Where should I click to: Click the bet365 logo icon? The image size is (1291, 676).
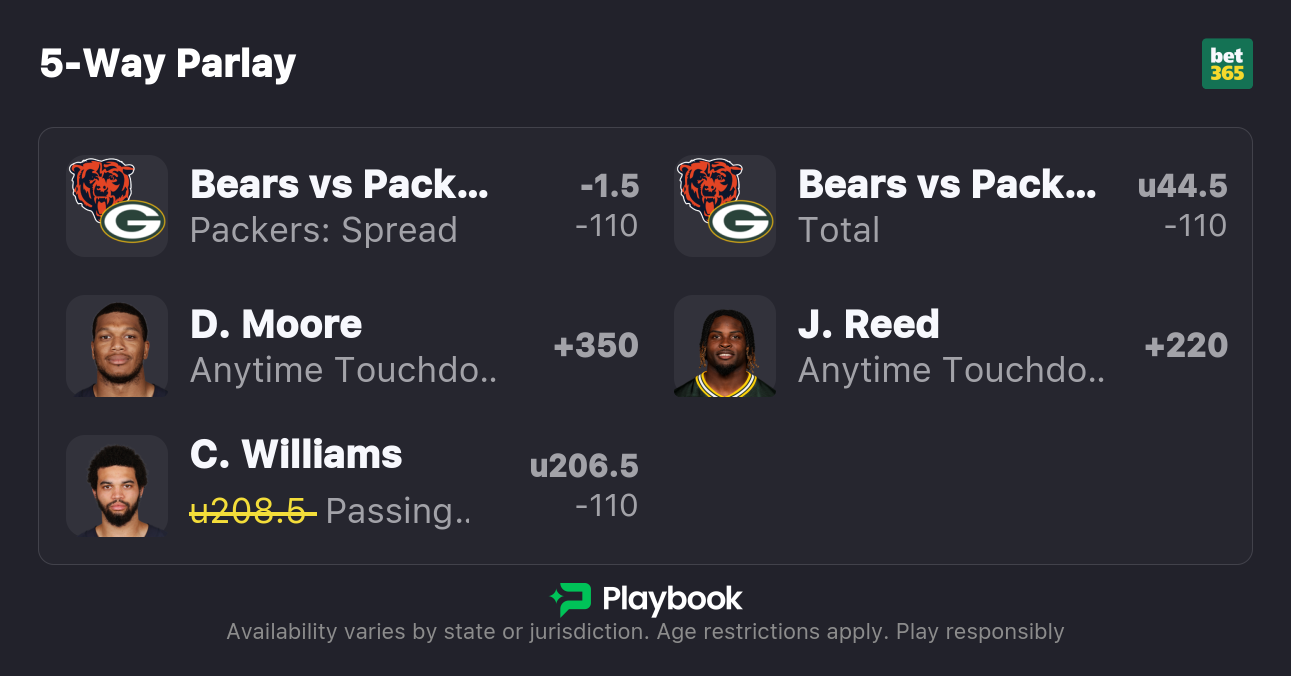(1227, 64)
